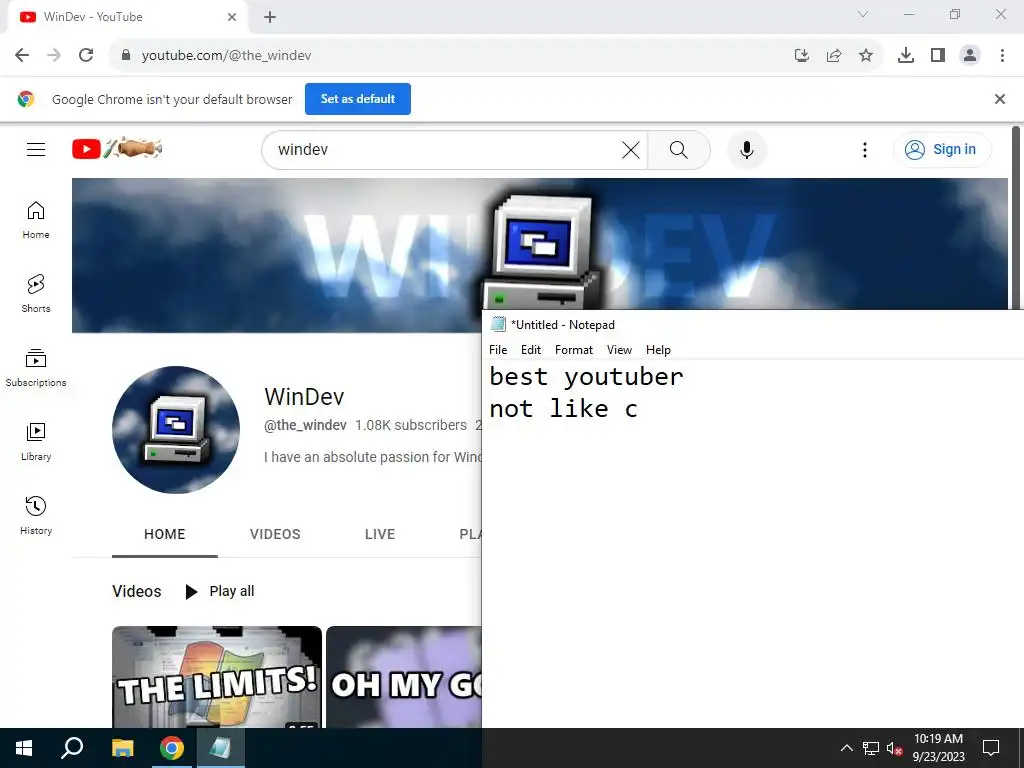Open File Explorer from taskbar
Screen dimensions: 1024x768
(x=122, y=748)
